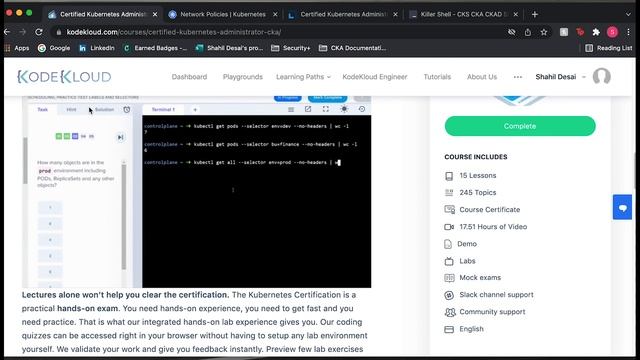Image resolution: width=640 pixels, height=360 pixels.
Task: Select the lab Solution tab
Action: pyautogui.click(x=104, y=109)
